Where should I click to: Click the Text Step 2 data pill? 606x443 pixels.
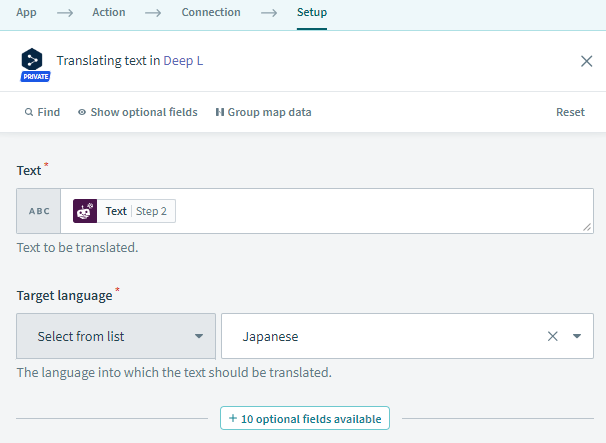click(124, 211)
